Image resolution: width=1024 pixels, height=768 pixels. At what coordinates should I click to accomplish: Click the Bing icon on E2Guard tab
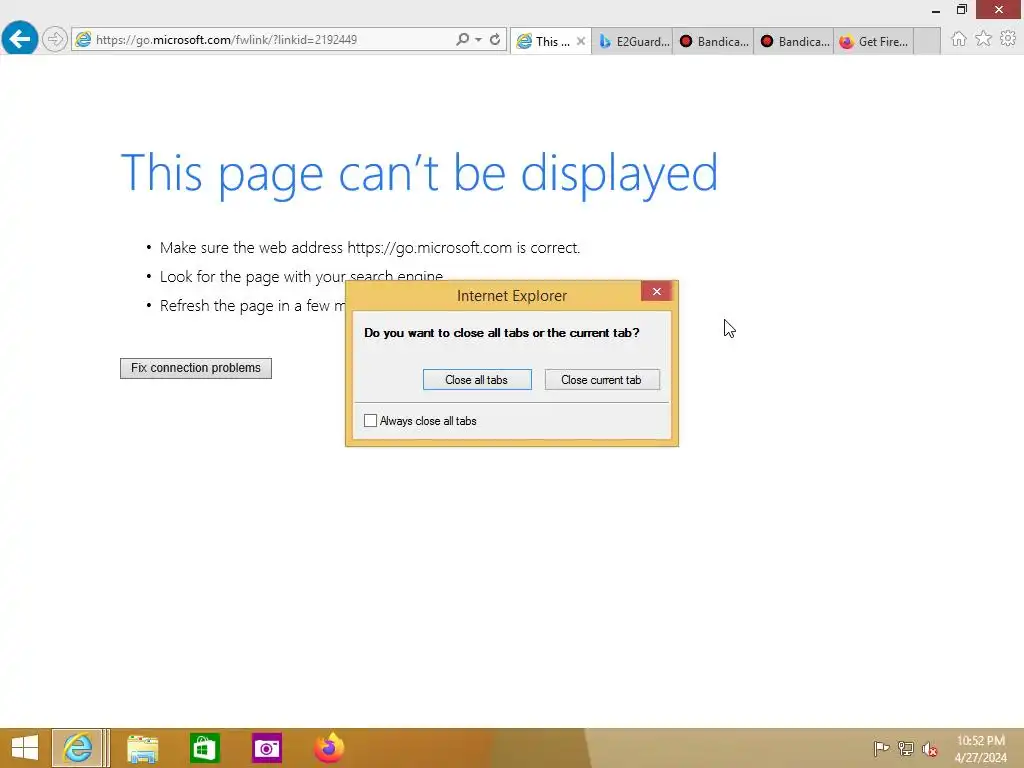click(605, 41)
